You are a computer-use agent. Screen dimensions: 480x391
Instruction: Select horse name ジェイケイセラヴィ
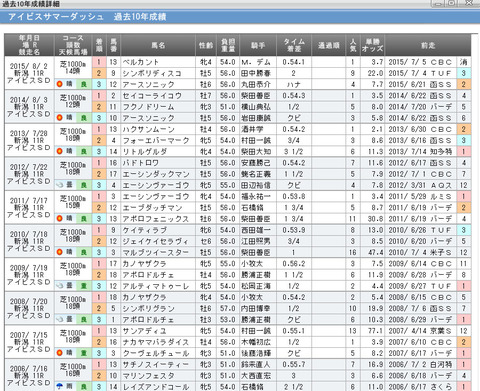pyautogui.click(x=155, y=241)
